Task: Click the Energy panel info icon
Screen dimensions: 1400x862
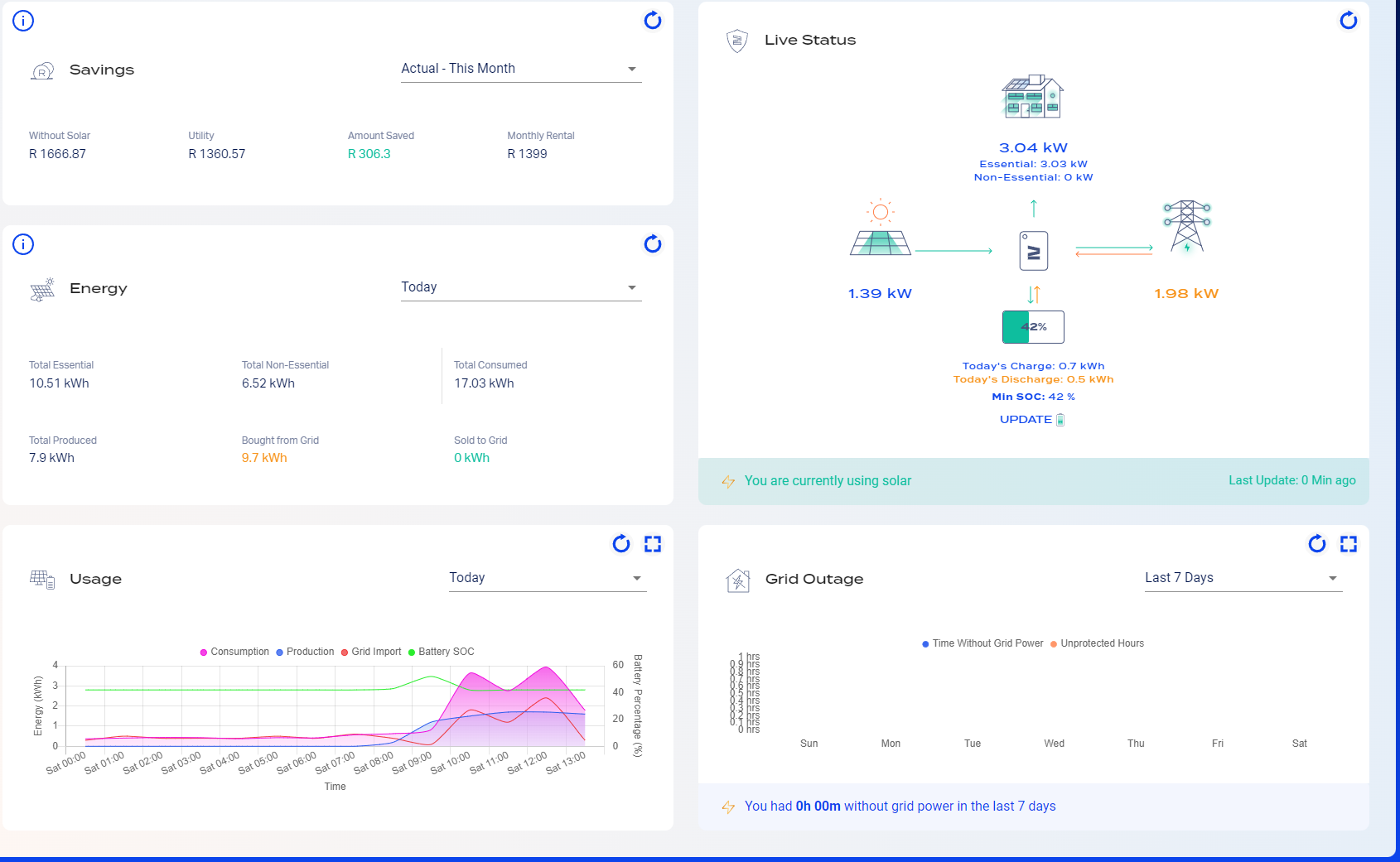Action: pyautogui.click(x=23, y=244)
